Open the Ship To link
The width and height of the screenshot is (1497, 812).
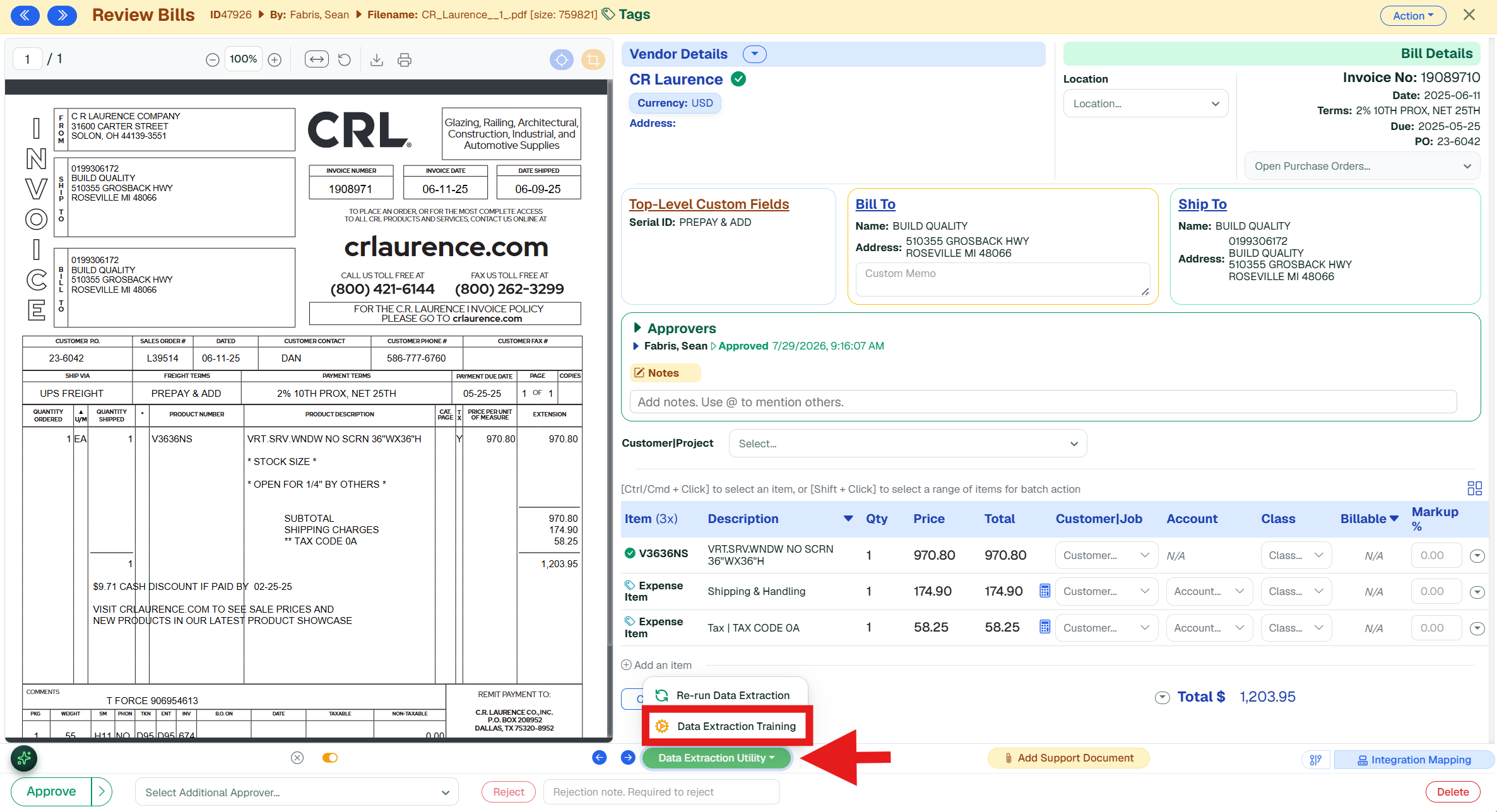(x=1202, y=204)
